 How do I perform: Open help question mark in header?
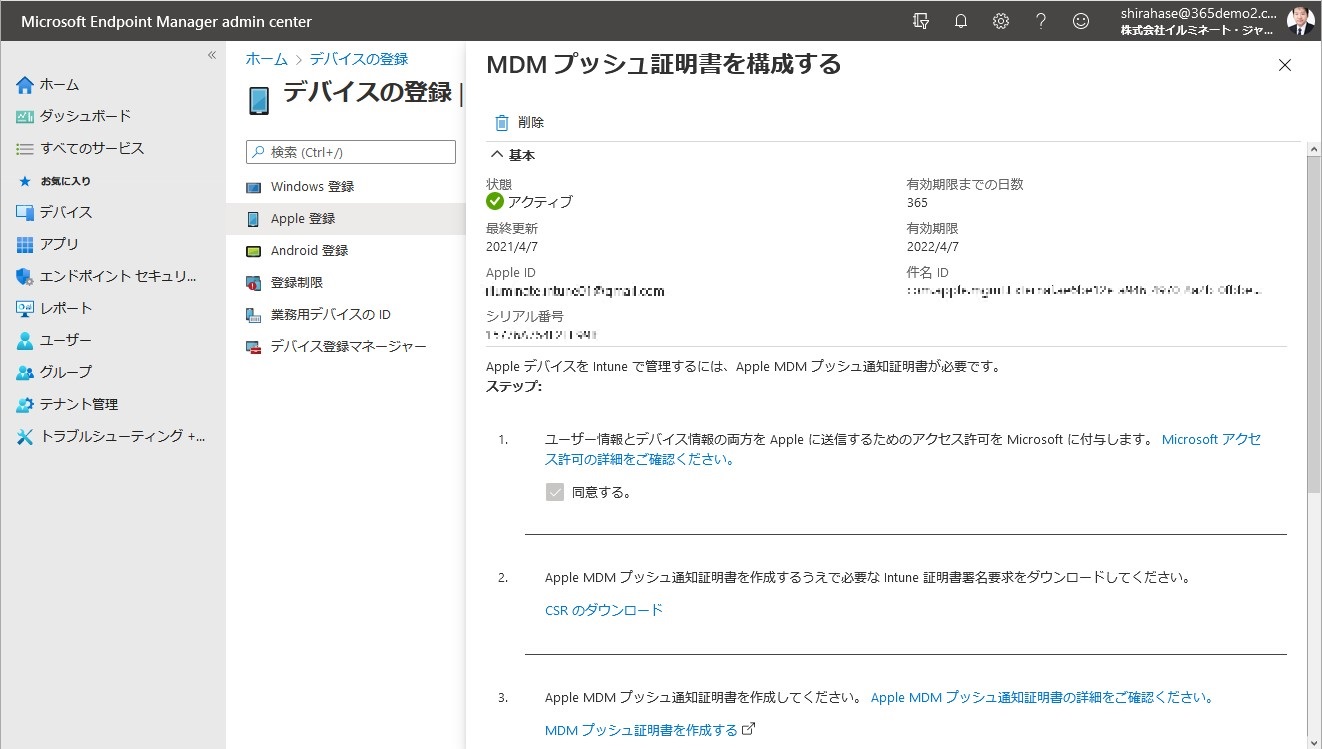(1041, 21)
